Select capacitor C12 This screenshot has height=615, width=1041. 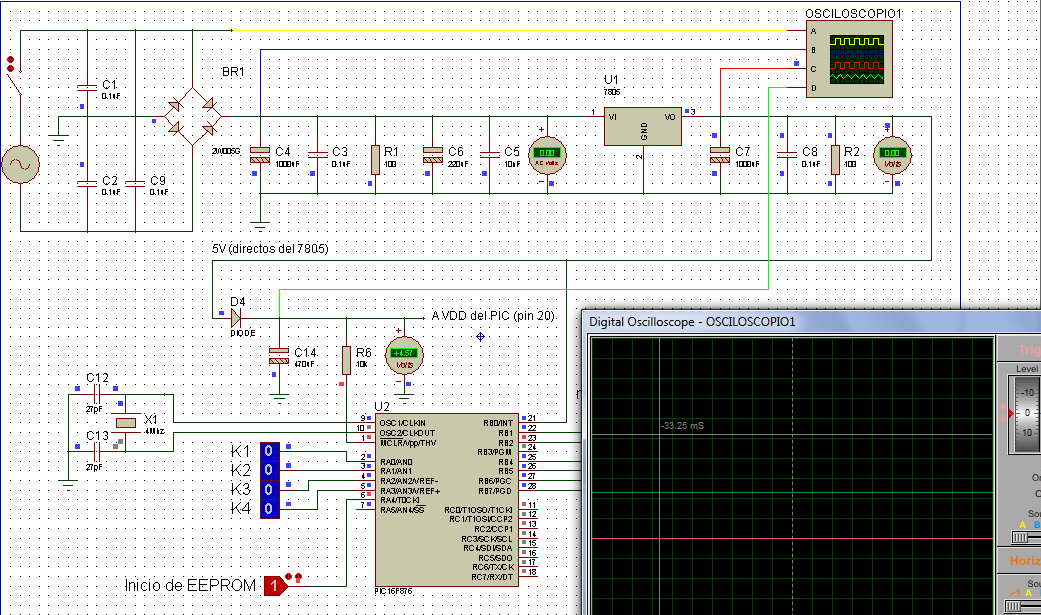point(97,395)
